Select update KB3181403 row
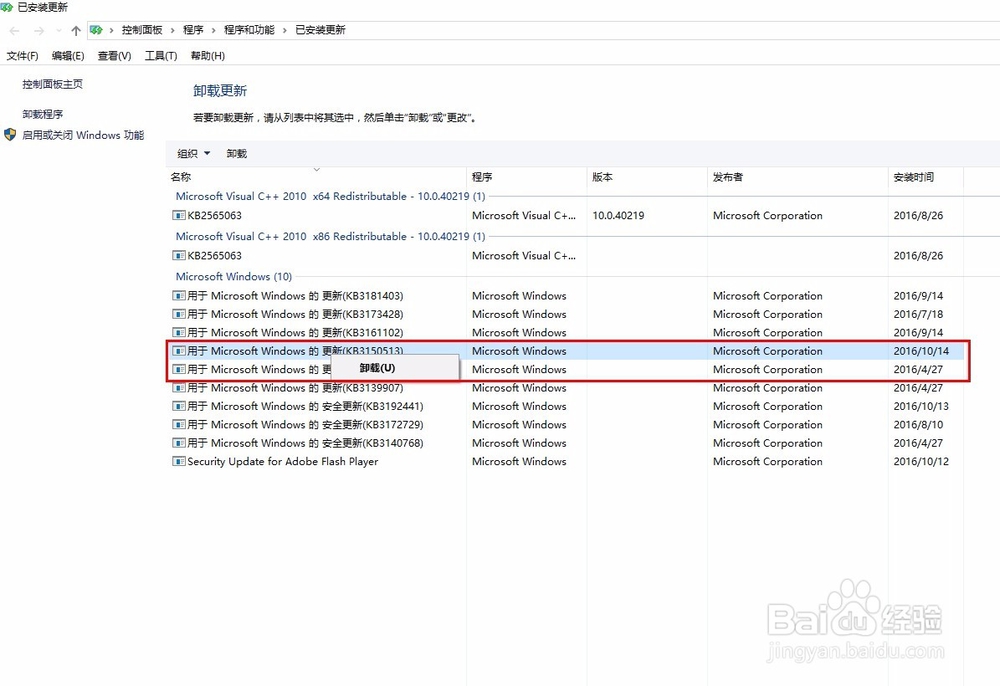Screen dimensions: 1000x686 pos(566,296)
